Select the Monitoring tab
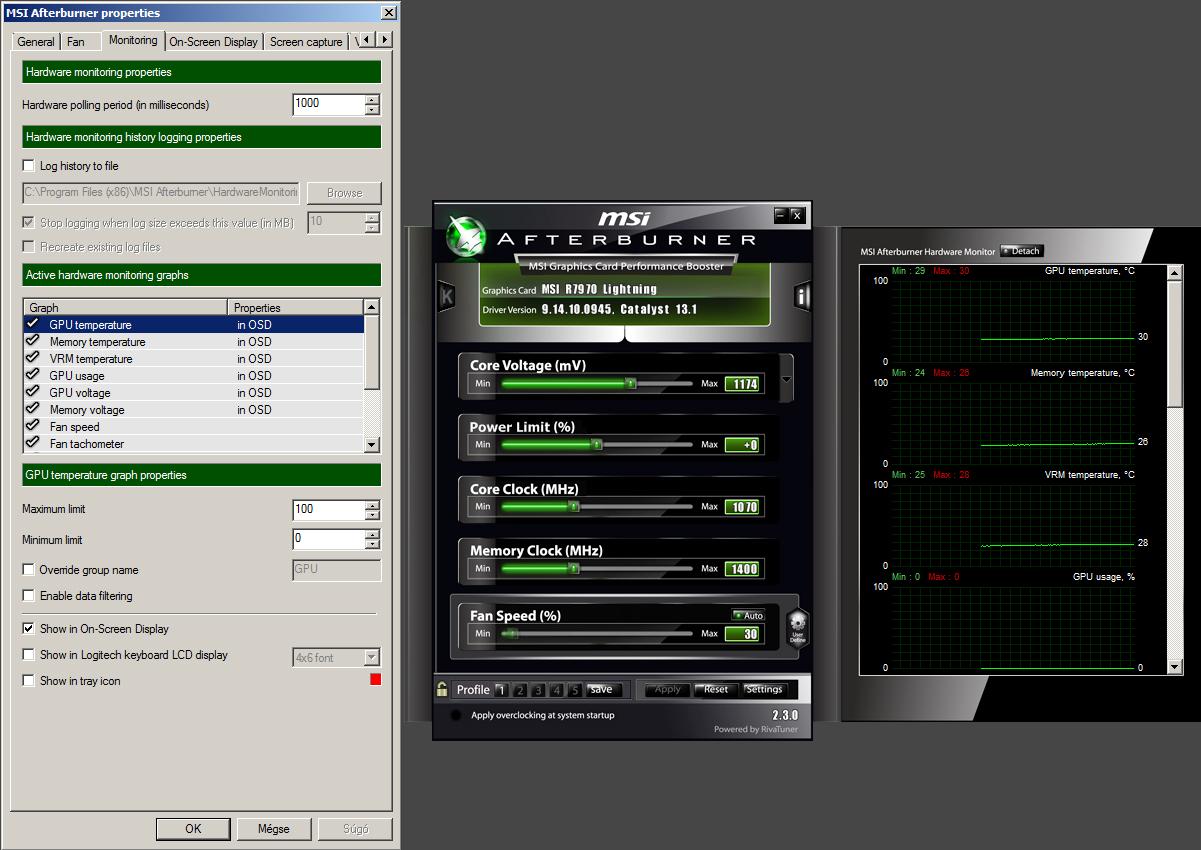 click(x=133, y=40)
